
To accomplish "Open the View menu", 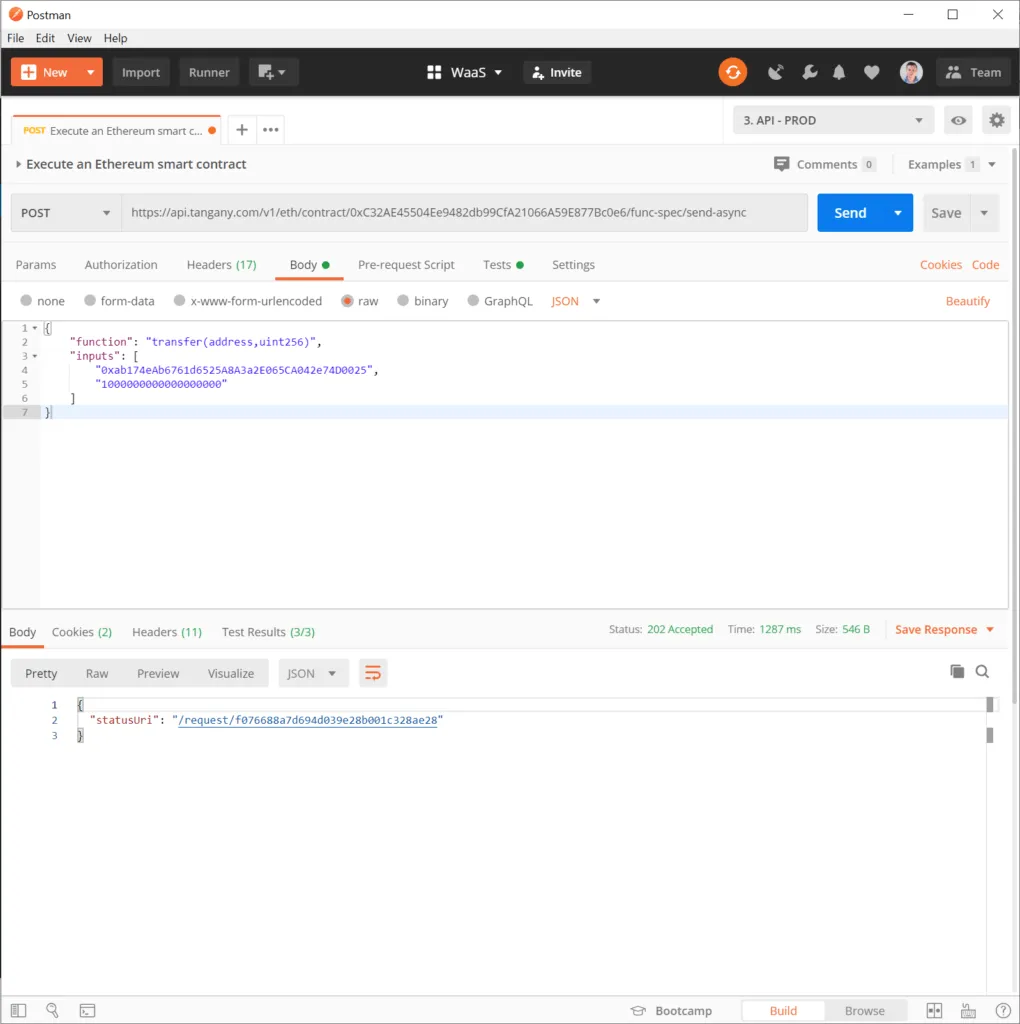I will (x=79, y=38).
